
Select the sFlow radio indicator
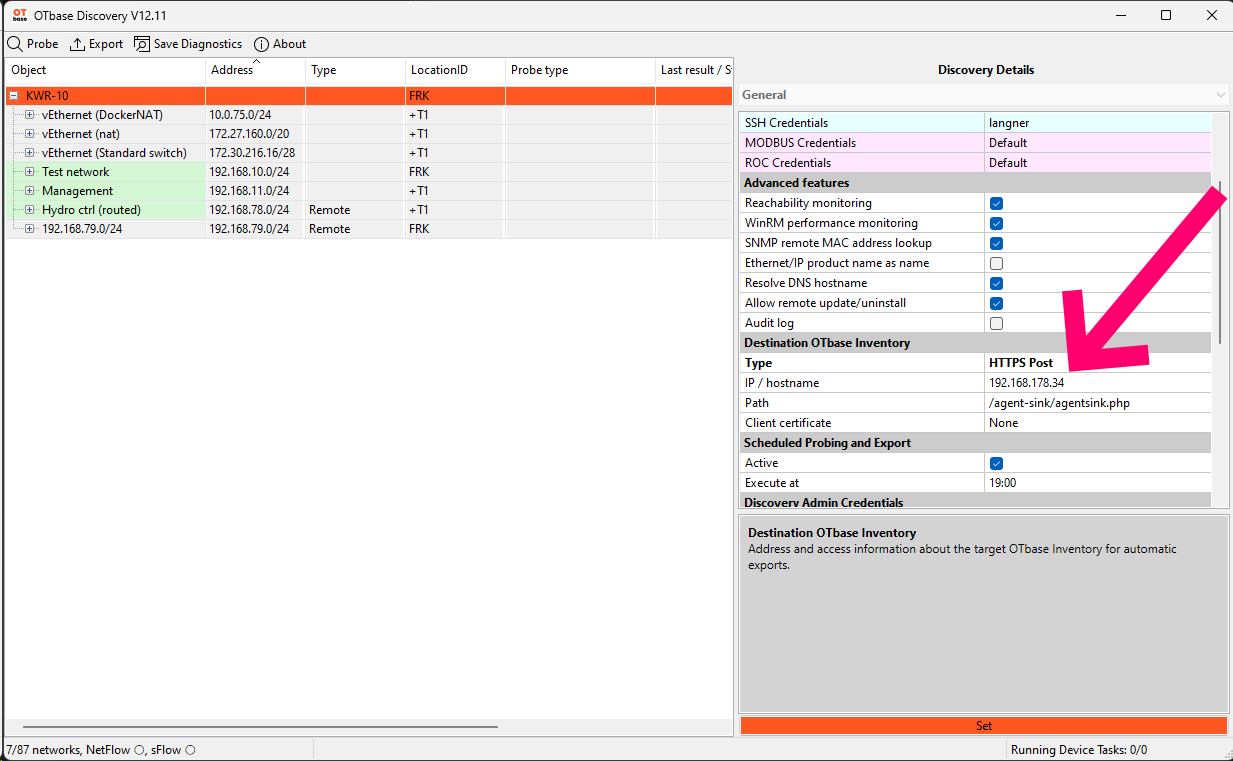(190, 750)
